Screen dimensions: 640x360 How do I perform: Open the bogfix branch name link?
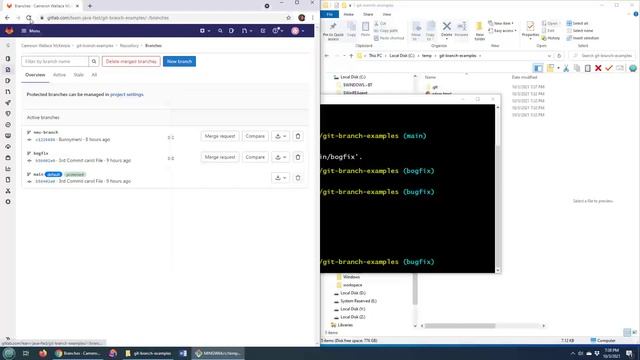pos(41,153)
